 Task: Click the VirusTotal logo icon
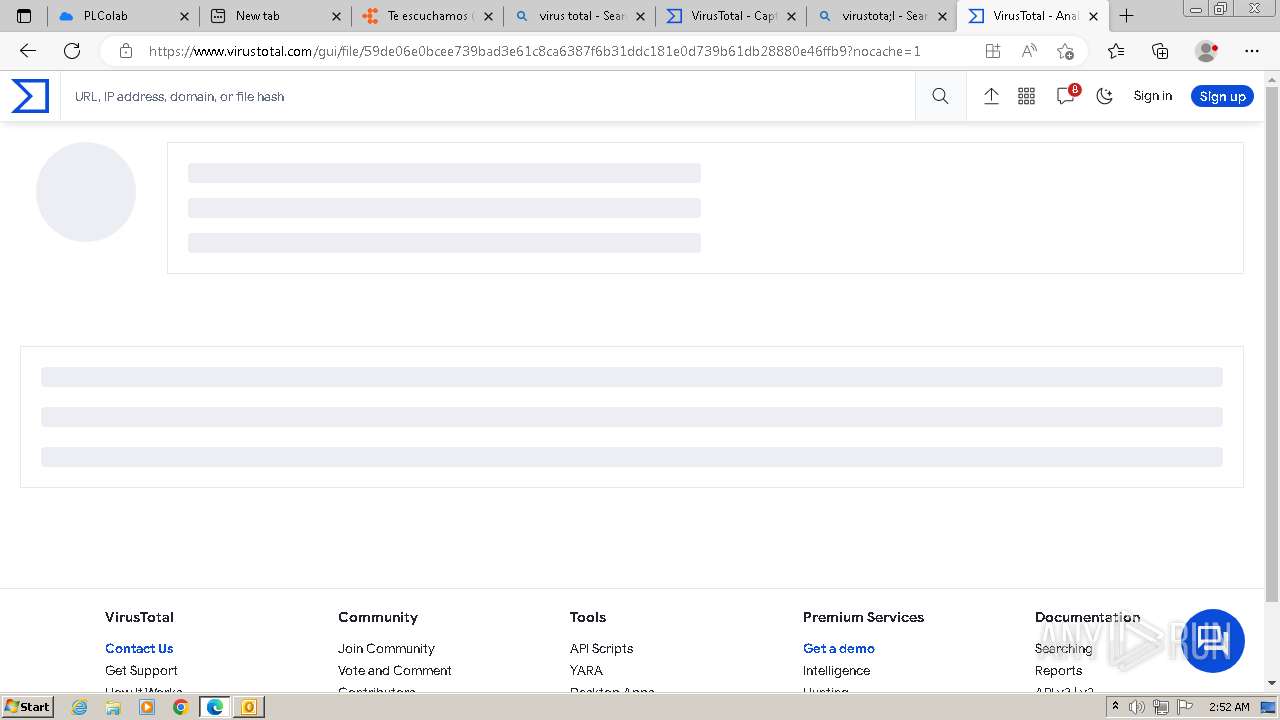point(30,96)
